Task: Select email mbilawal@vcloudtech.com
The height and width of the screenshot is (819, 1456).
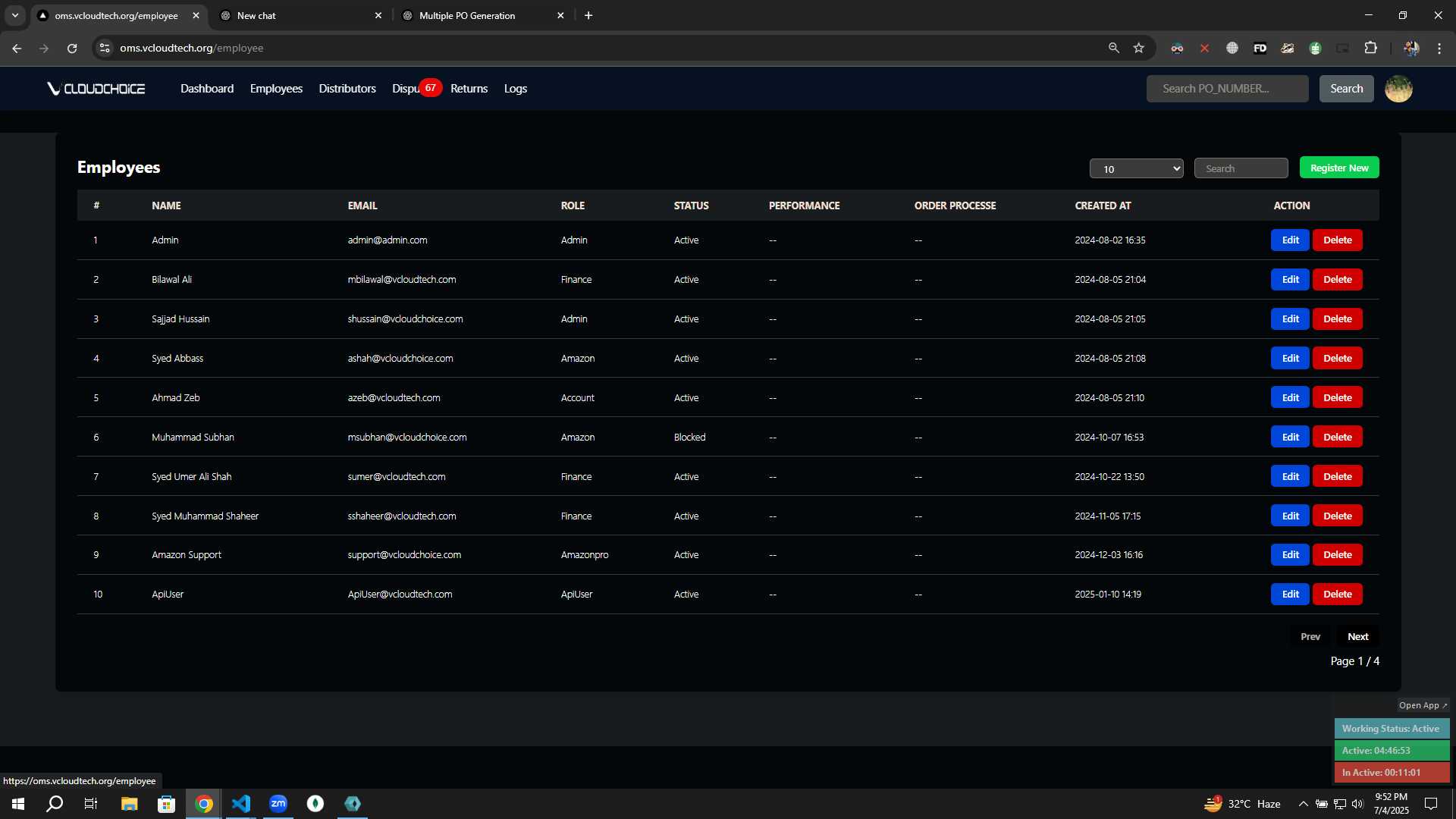Action: 402,280
